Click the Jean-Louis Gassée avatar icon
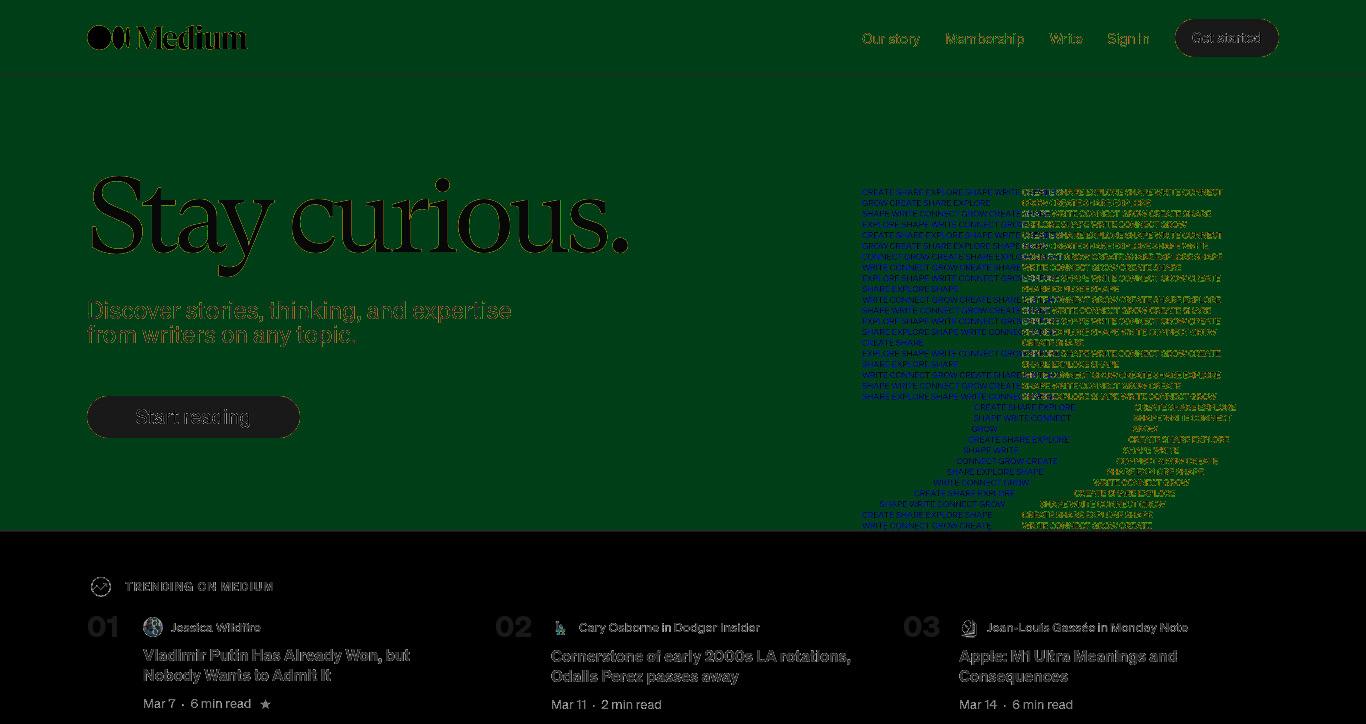The height and width of the screenshot is (724, 1366). (x=969, y=628)
